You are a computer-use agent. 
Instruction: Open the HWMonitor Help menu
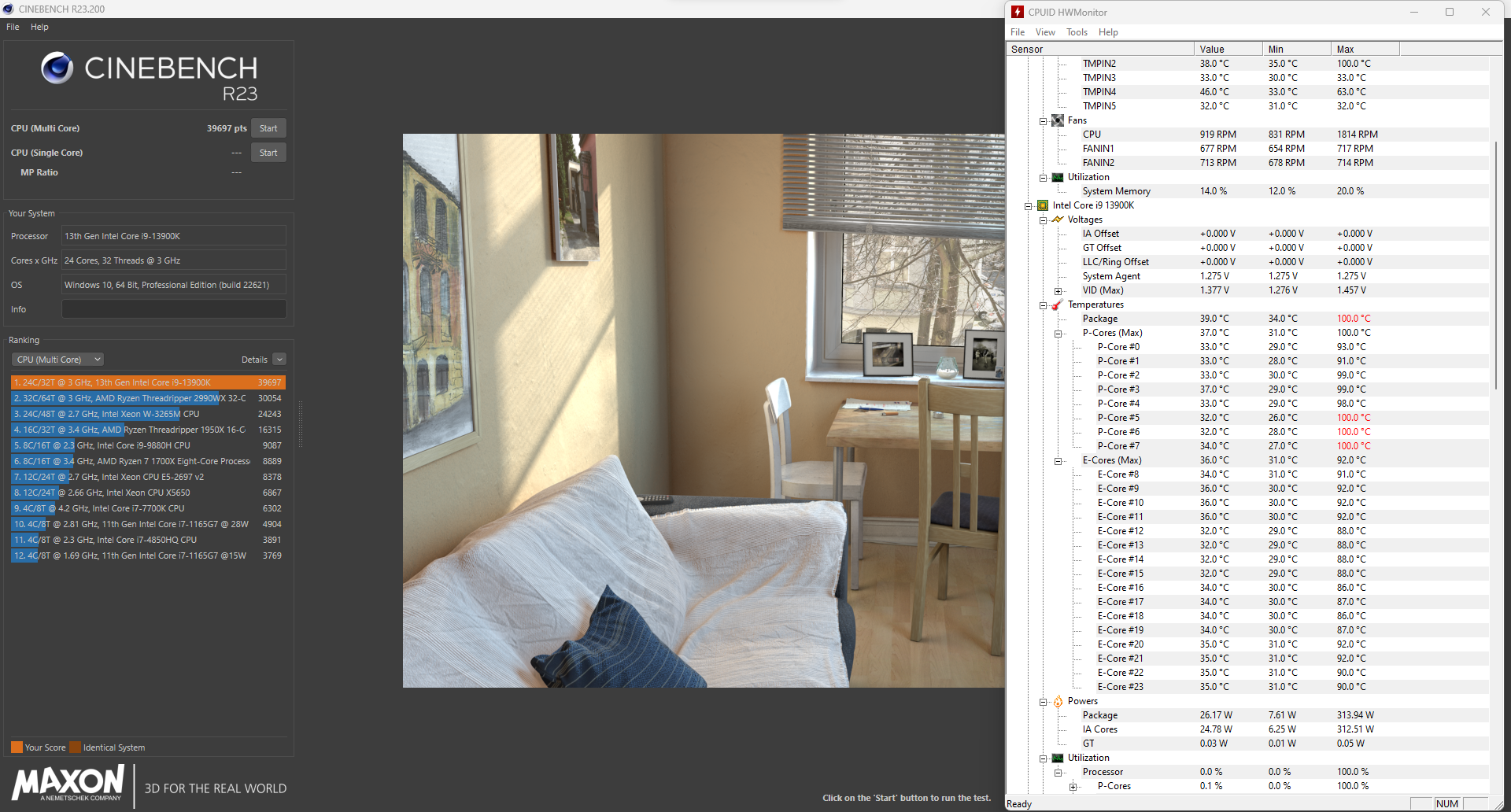point(1108,32)
